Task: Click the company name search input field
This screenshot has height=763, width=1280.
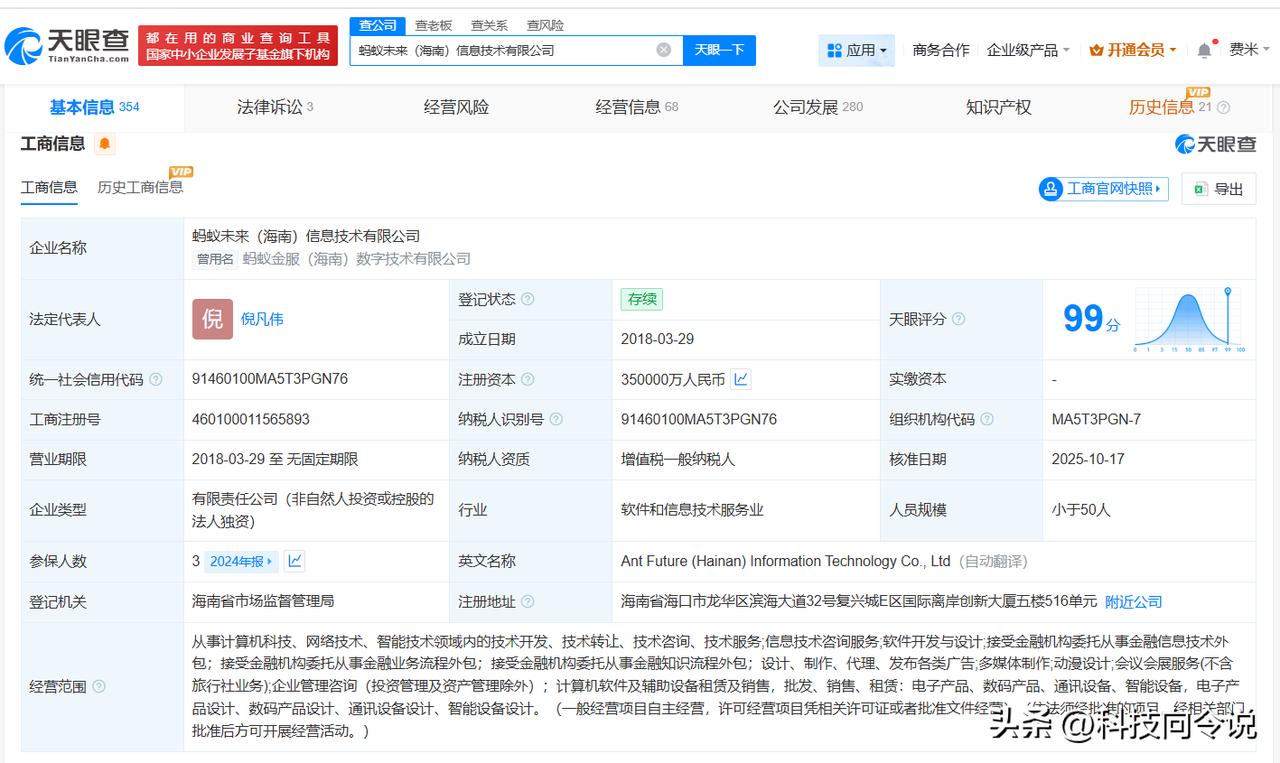Action: 500,50
